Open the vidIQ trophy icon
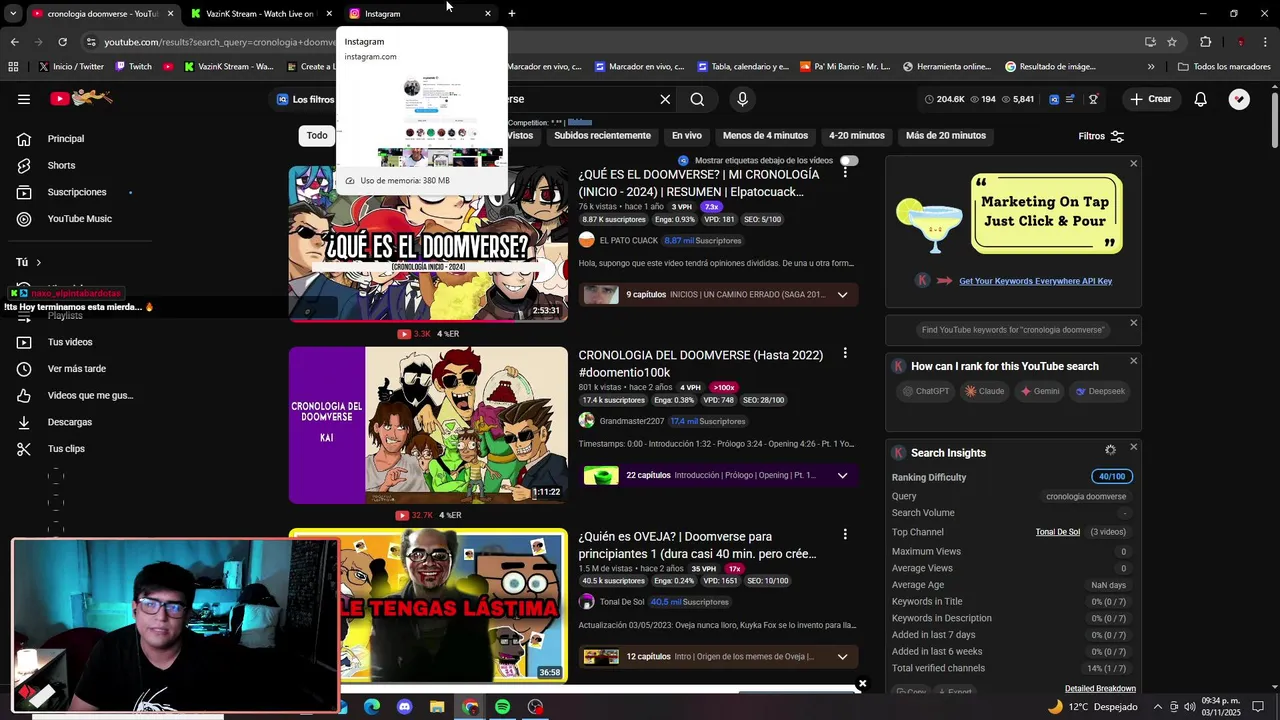1280x720 pixels. pos(1093,99)
